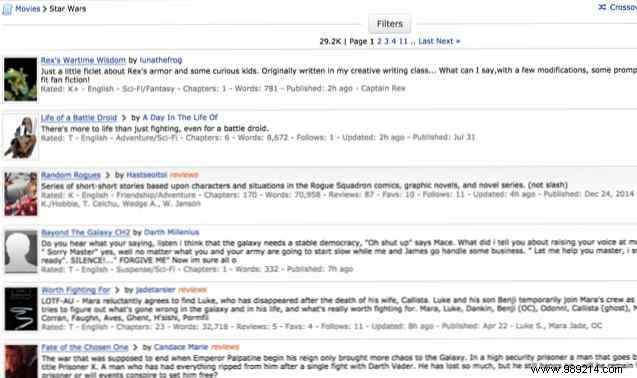This screenshot has height=378, width=637.
Task: Open reviews for Fate of the Chosen One
Action: coord(225,347)
